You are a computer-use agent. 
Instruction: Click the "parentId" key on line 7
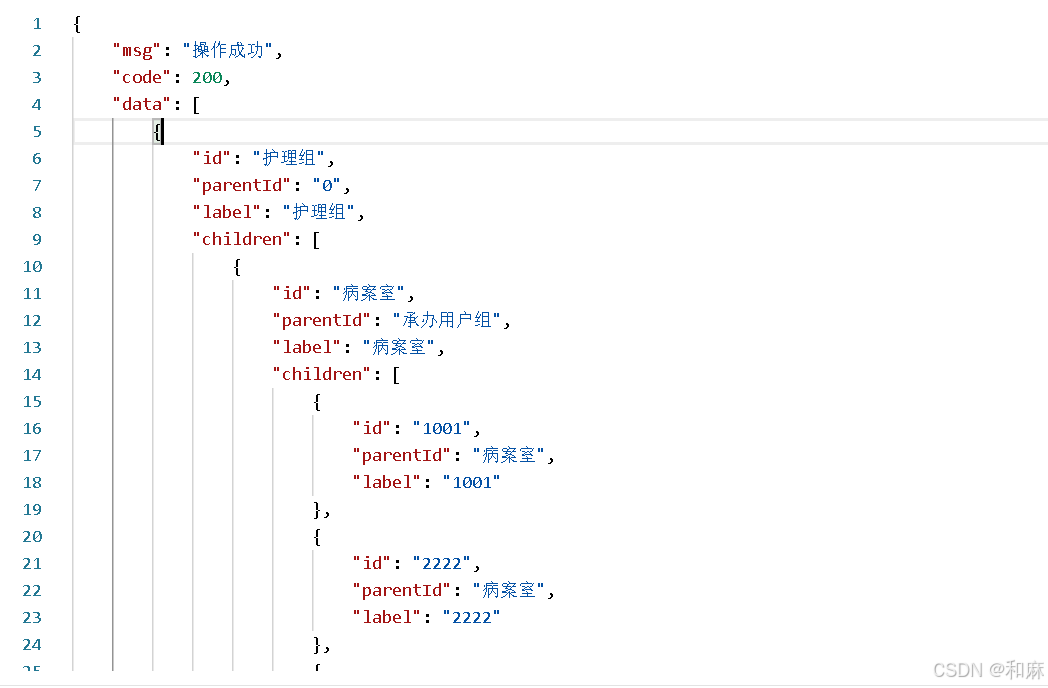point(241,186)
